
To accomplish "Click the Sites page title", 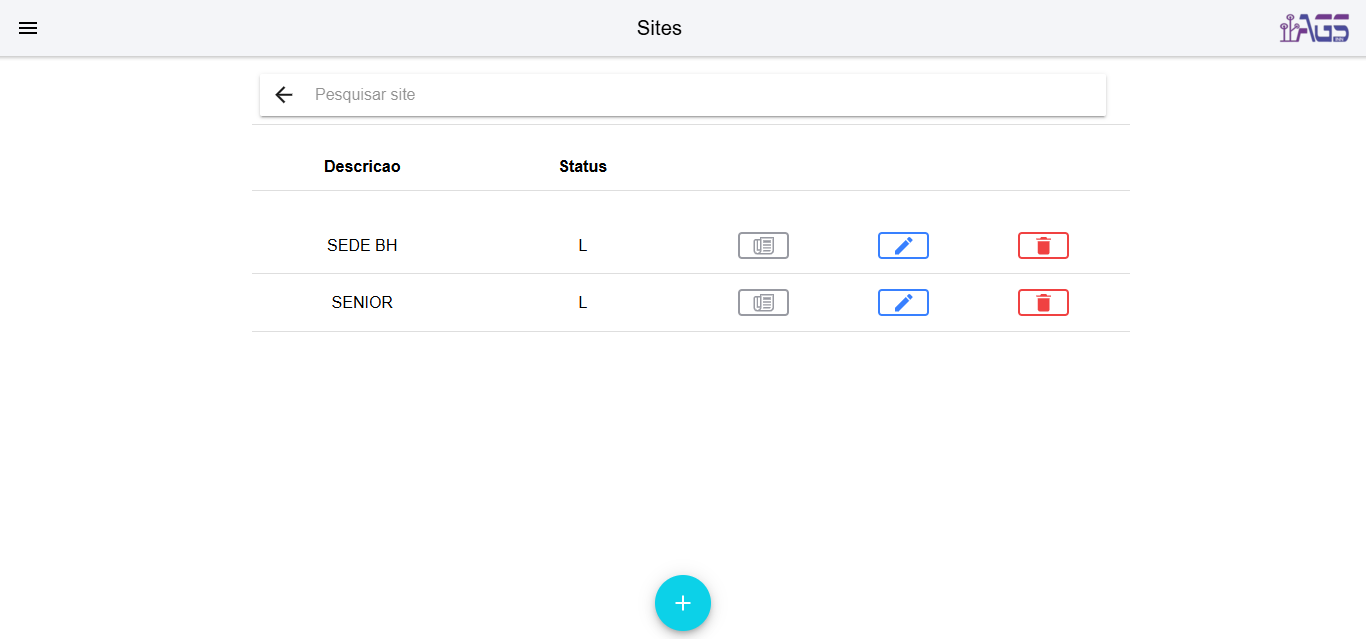I will 659,28.
